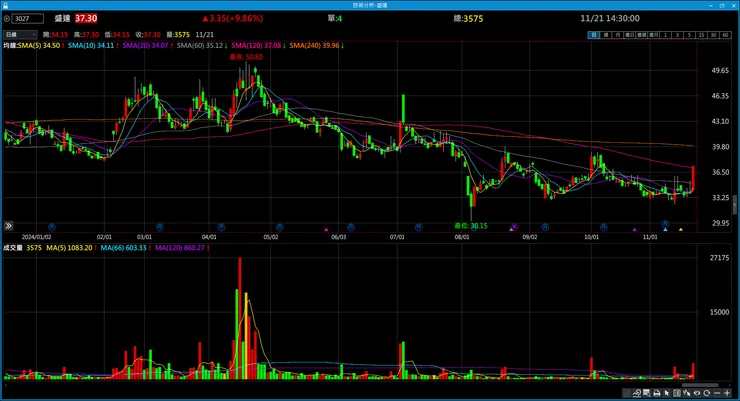Viewport: 740px width, 401px height.
Task: Zoom in chart with the plus icon
Action: 727,393
